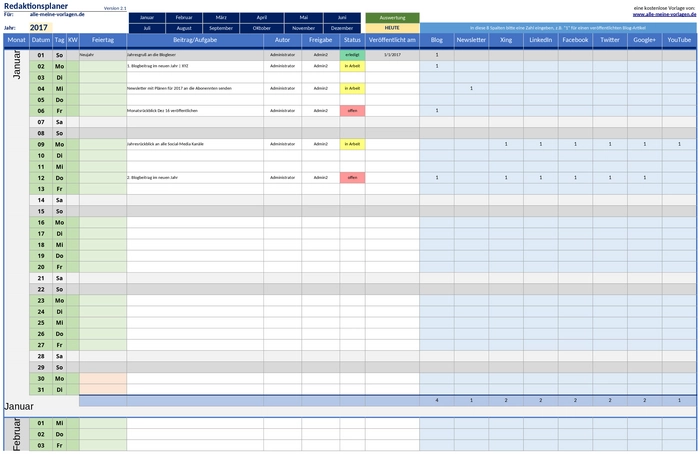This screenshot has width=700, height=454.
Task: Click the YouTube column header
Action: [x=679, y=40]
